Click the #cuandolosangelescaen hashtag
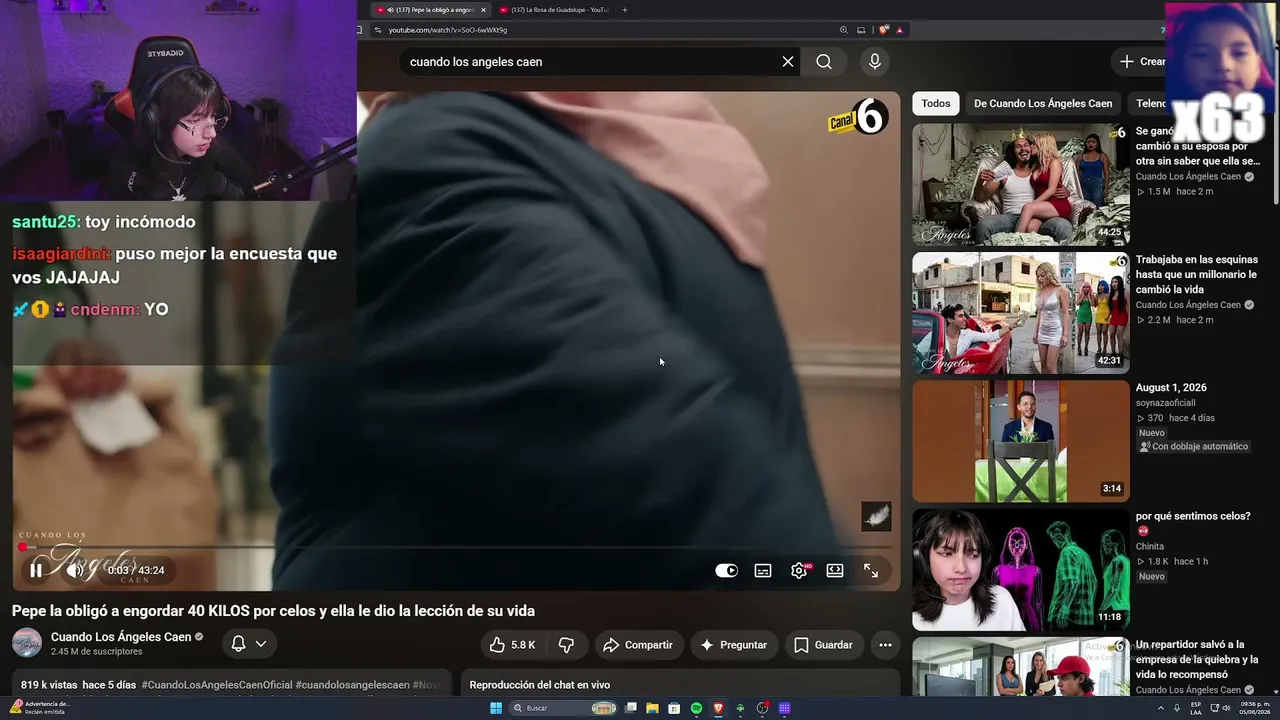 [x=352, y=685]
